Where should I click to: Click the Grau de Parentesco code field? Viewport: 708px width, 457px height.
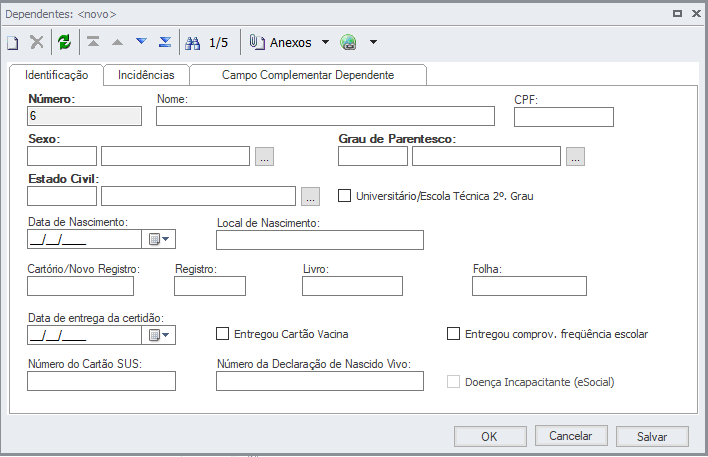(x=373, y=156)
